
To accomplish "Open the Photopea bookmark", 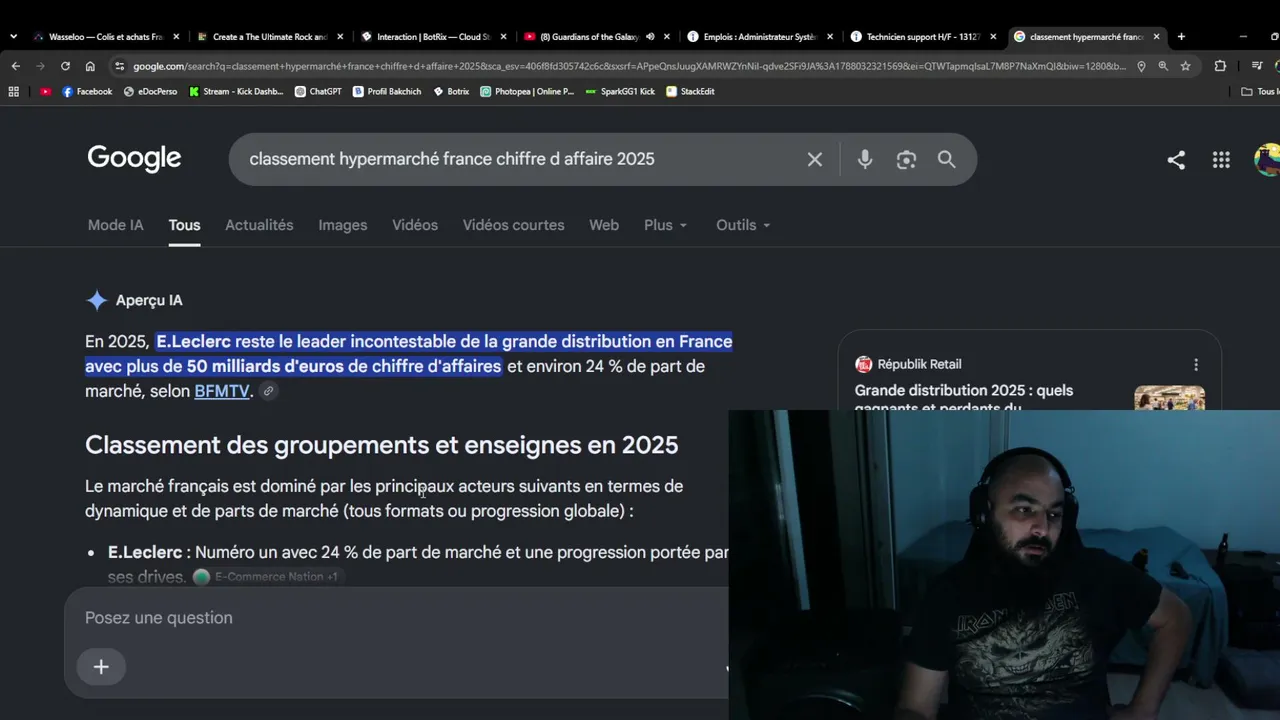I will point(527,91).
